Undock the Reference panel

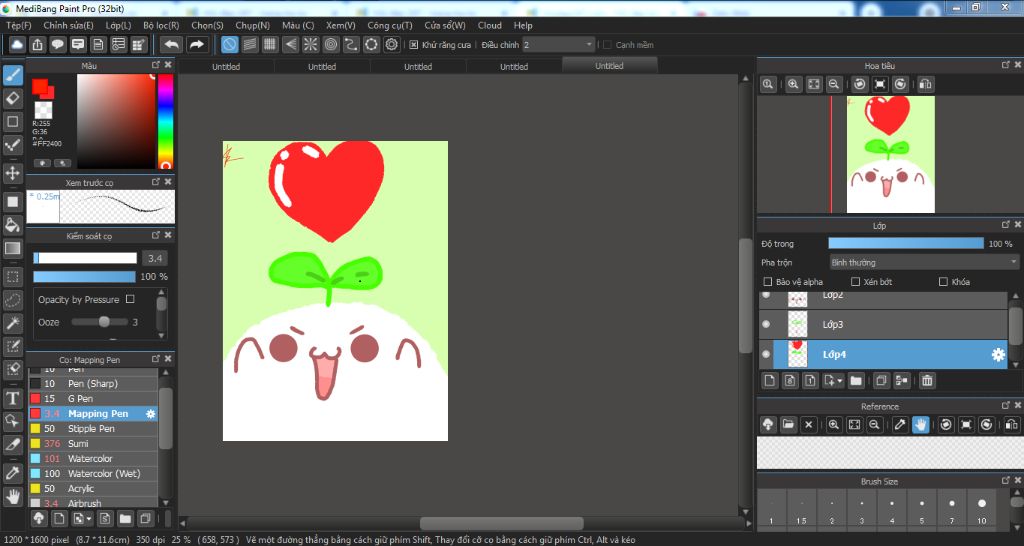point(1006,406)
